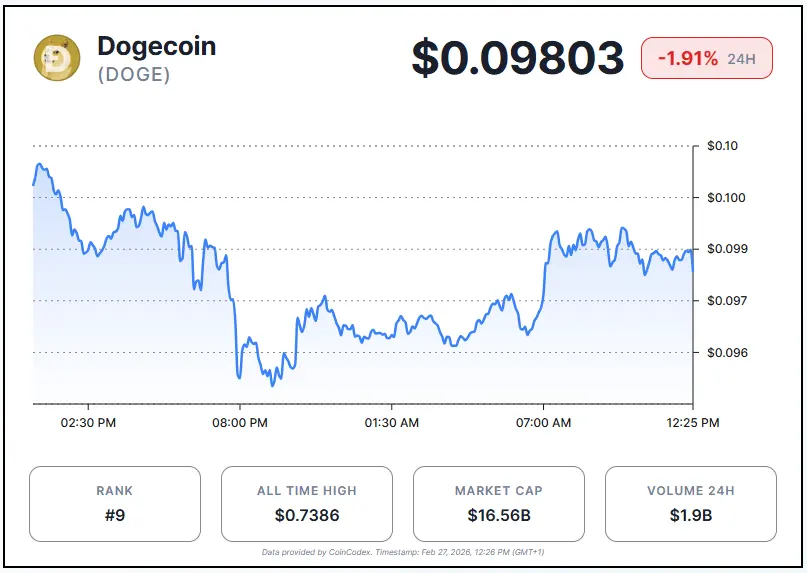Click the 01:30 AM time axis label

click(392, 423)
